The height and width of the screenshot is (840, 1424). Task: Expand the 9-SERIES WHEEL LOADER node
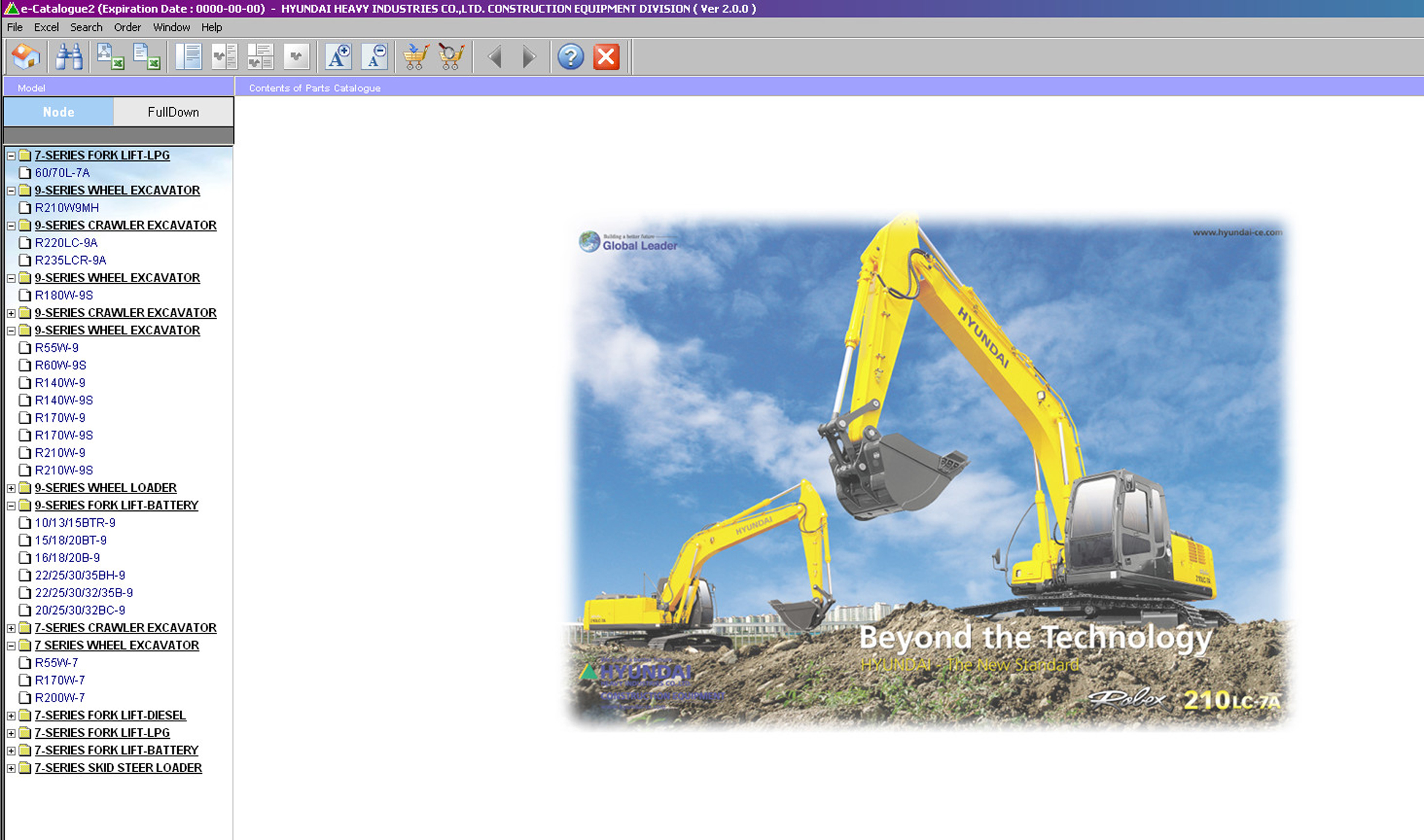11,488
